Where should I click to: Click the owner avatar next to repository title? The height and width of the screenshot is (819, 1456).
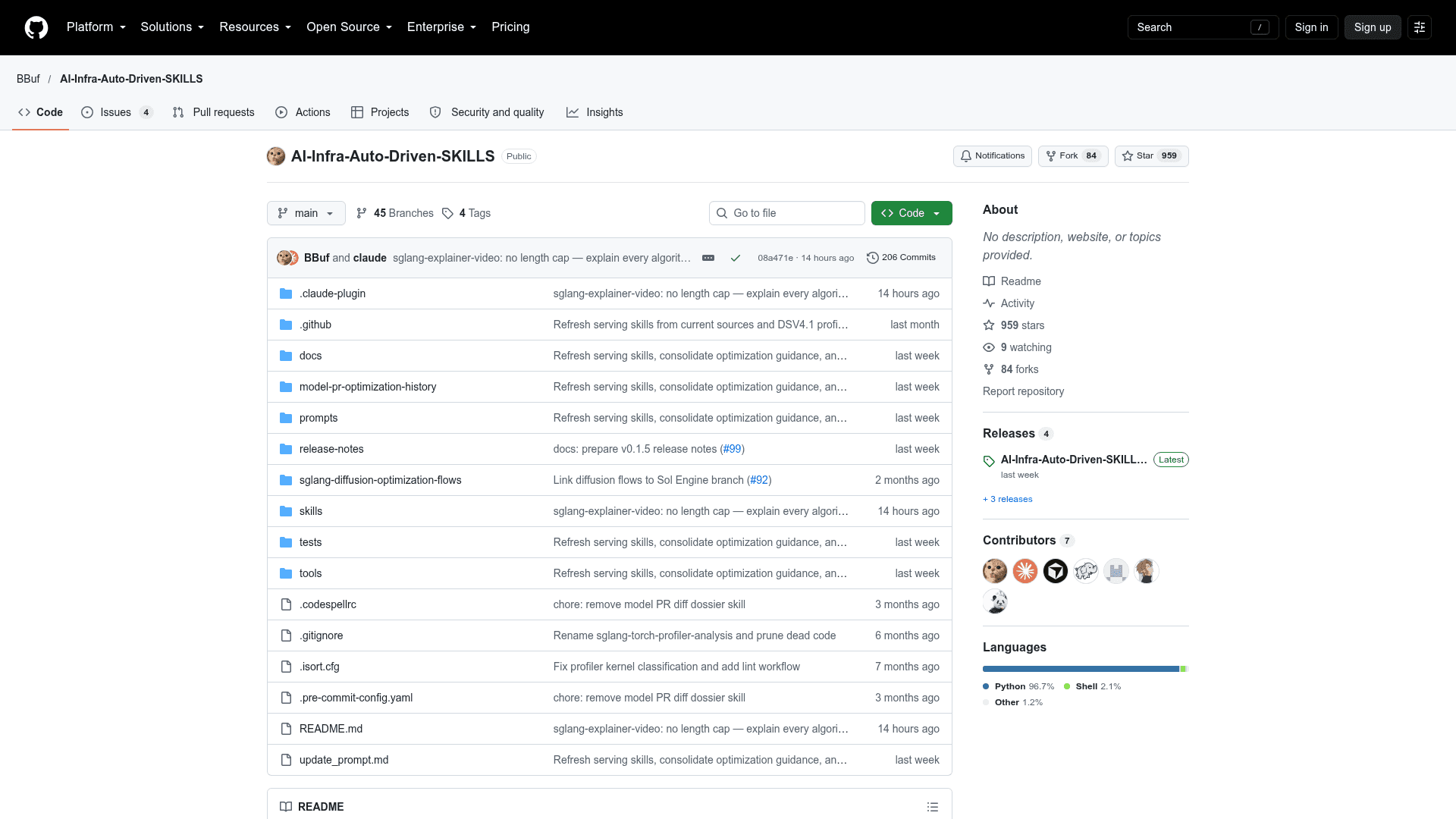click(276, 156)
